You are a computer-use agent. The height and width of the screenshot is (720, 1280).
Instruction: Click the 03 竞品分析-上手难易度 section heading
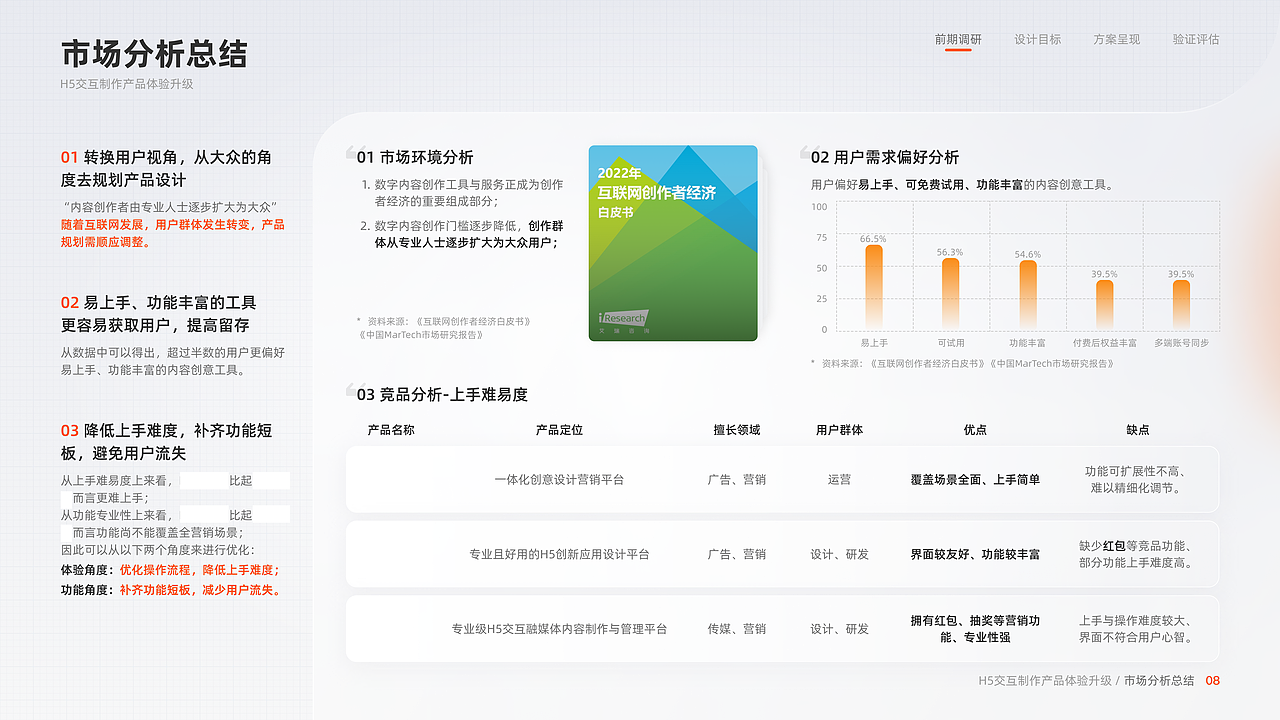(442, 394)
